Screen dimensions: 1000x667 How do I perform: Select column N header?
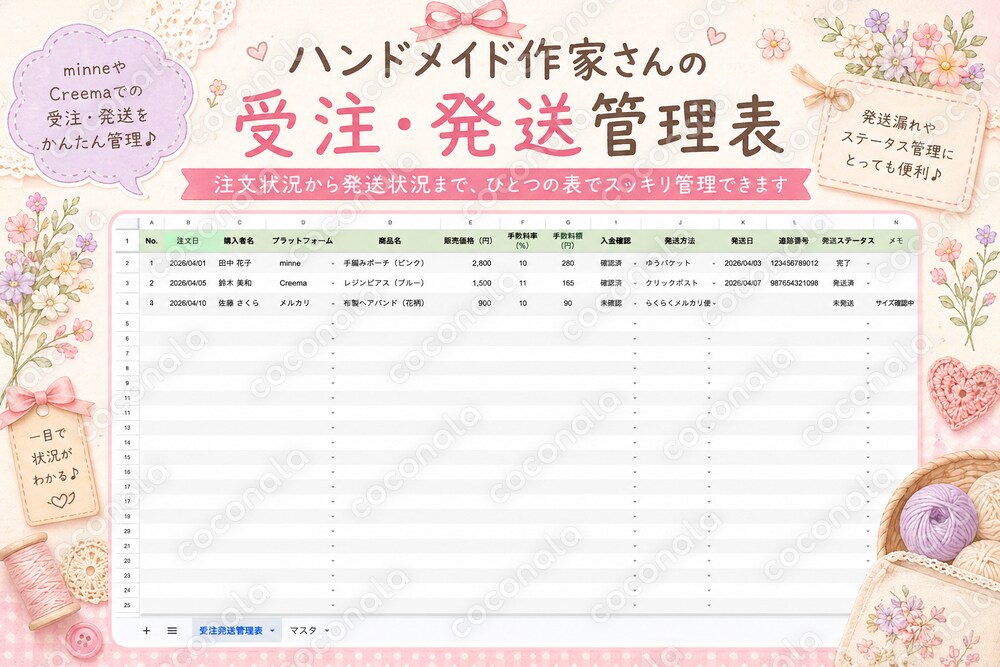tap(895, 223)
